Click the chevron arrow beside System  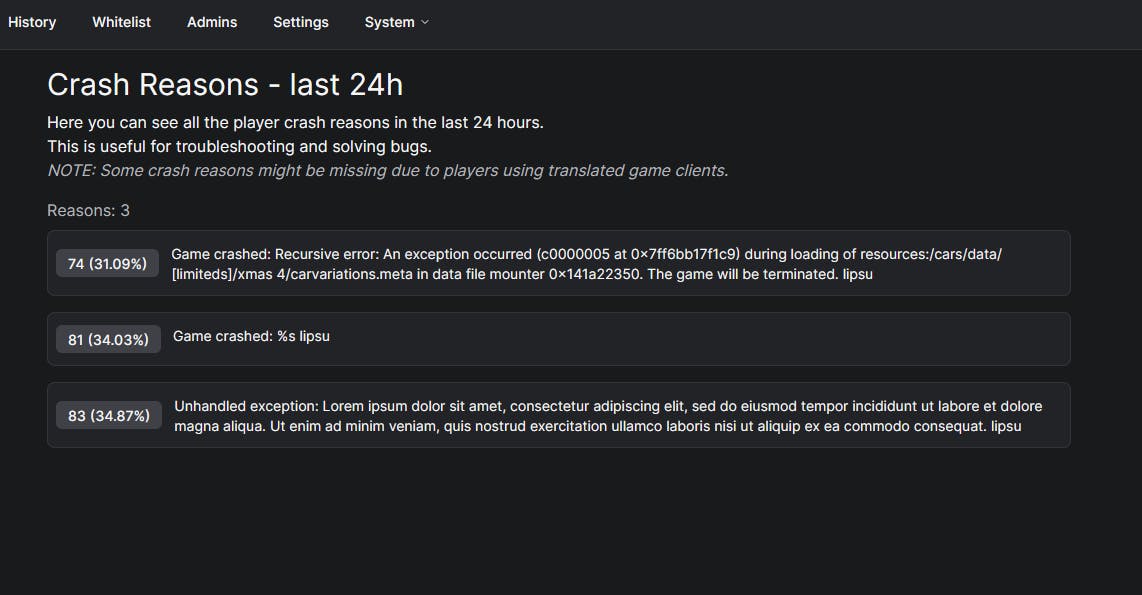click(425, 22)
